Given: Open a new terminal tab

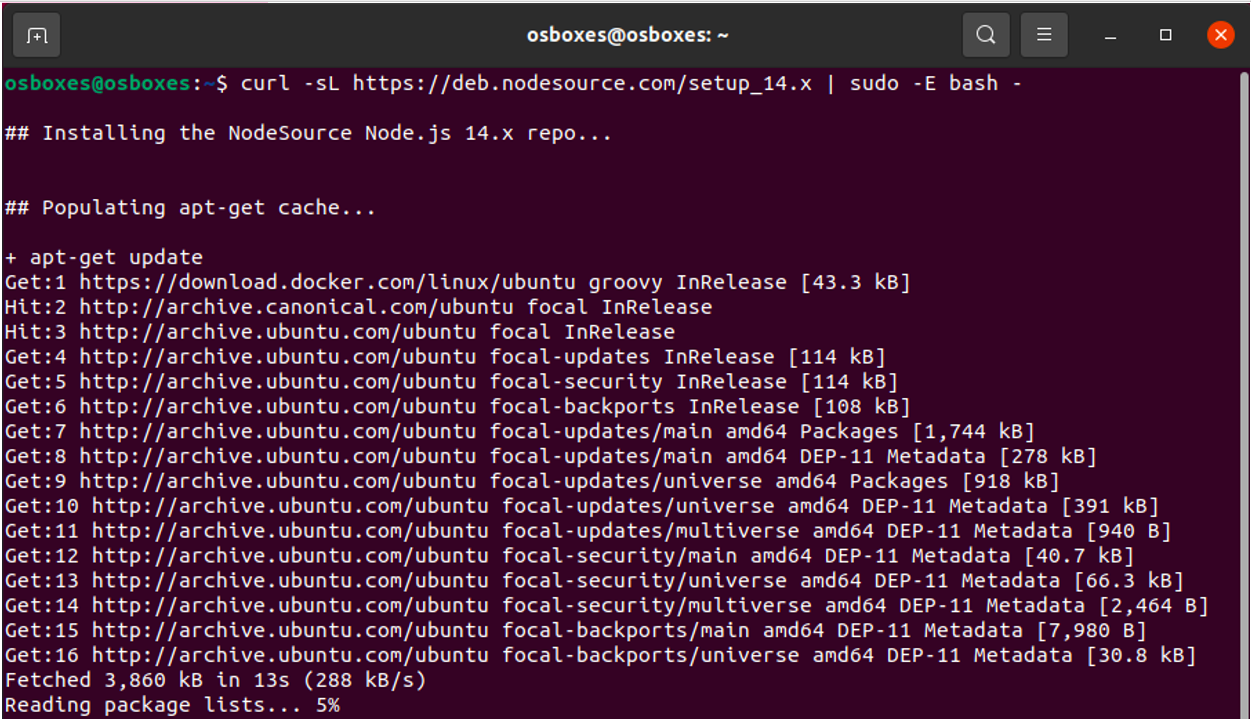Looking at the screenshot, I should [35, 34].
